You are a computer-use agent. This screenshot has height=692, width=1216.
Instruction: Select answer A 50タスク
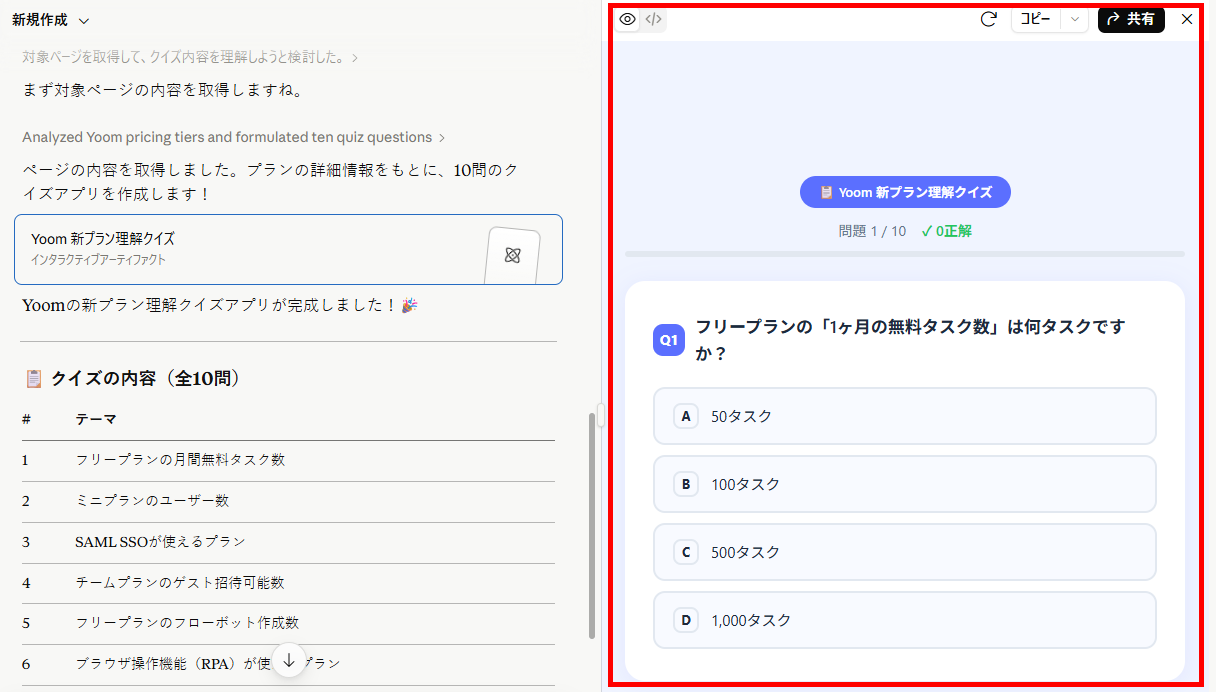point(904,416)
